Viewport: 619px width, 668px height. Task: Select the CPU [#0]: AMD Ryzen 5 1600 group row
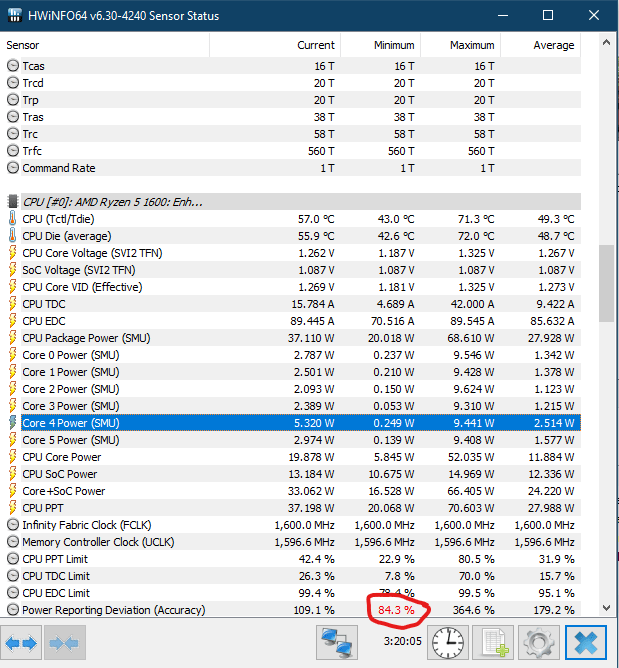click(x=294, y=202)
